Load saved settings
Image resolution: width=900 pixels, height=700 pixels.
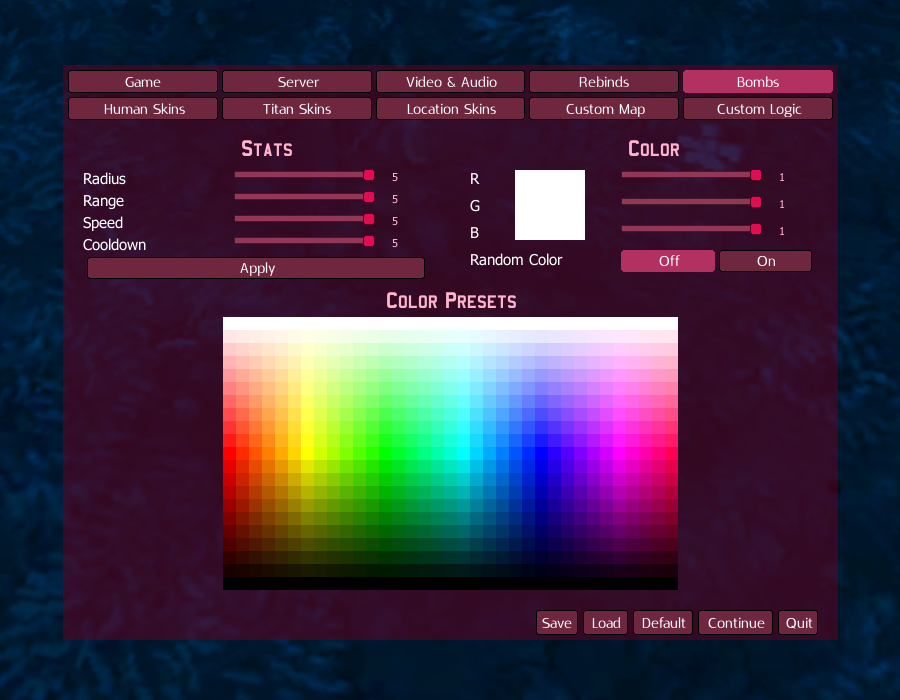coord(606,623)
